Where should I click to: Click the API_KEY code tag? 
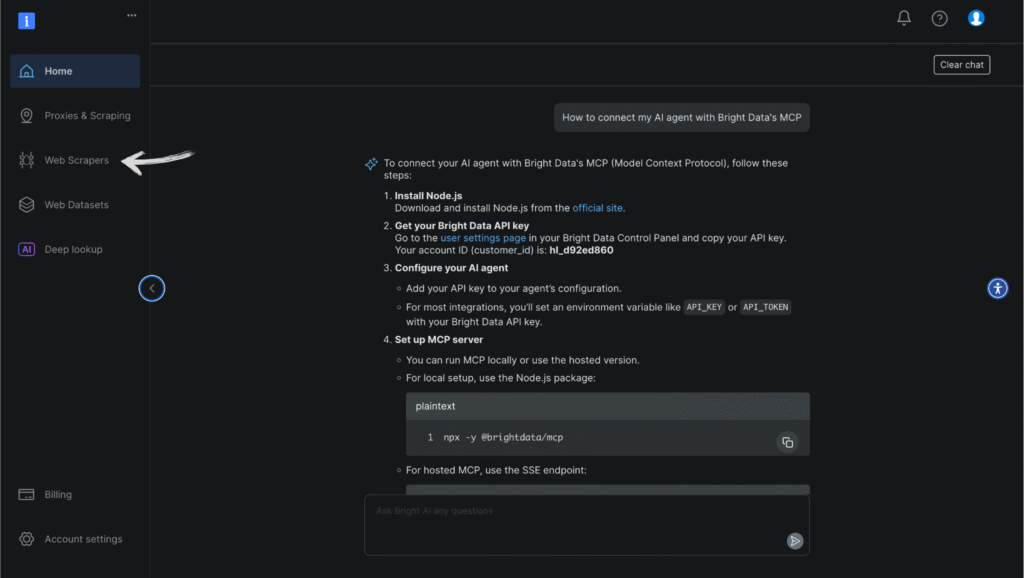tap(704, 307)
